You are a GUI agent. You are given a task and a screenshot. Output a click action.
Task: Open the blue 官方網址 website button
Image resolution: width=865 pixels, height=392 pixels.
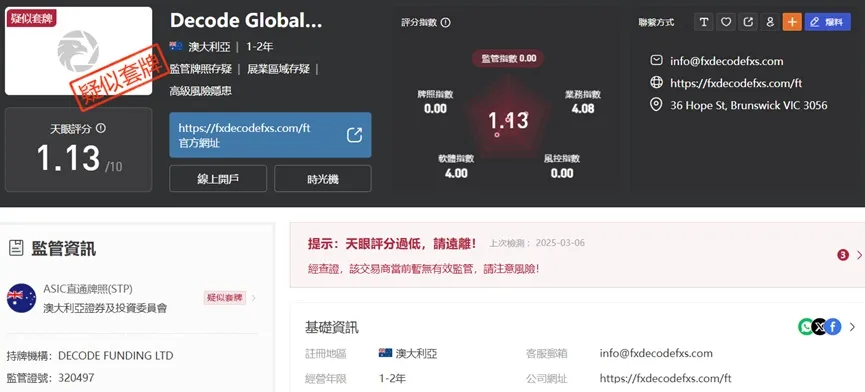click(270, 135)
